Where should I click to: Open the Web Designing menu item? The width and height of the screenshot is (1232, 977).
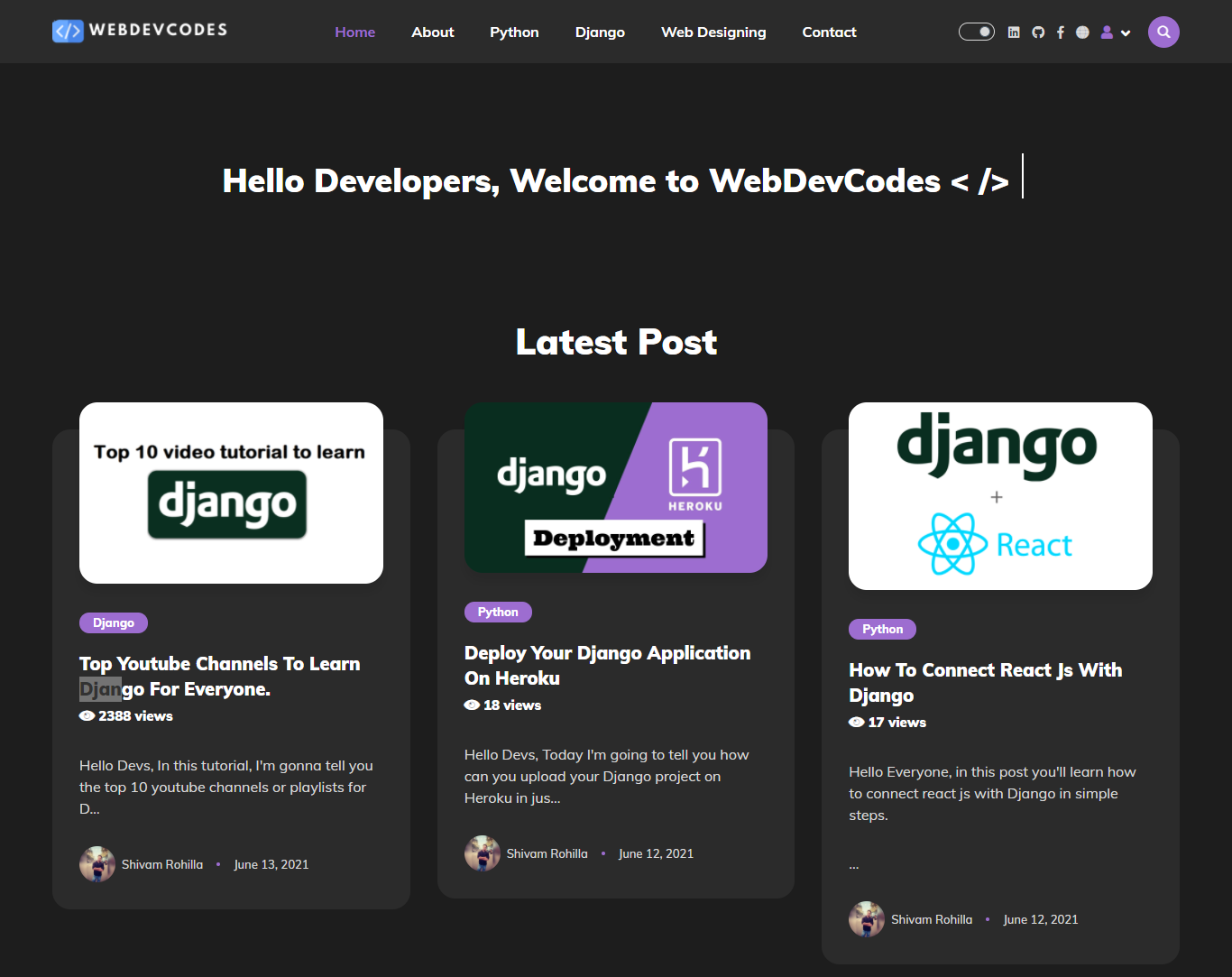click(713, 32)
